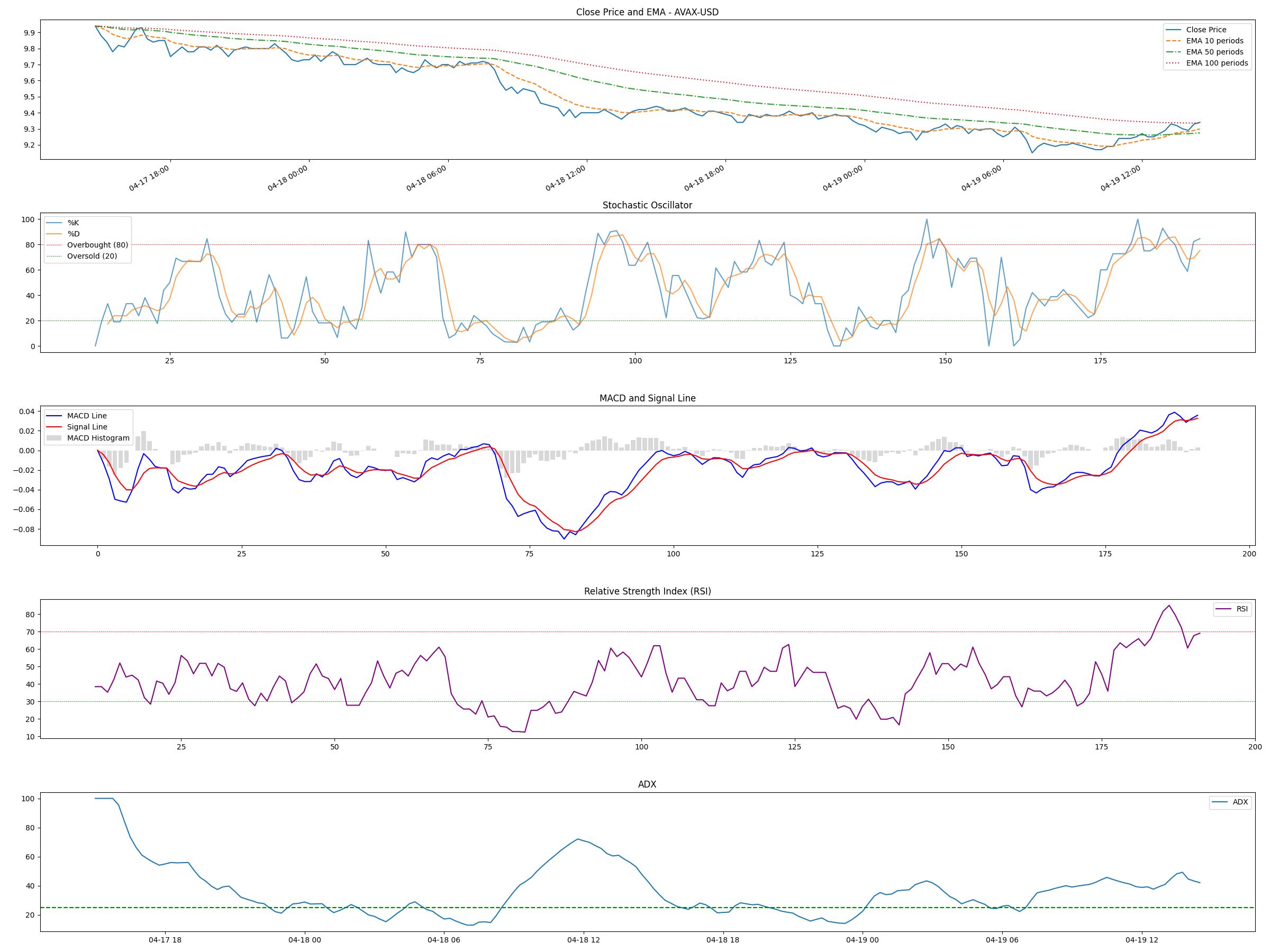Click the 'Close Price and EMA - AVAX-USD' title
The image size is (1270, 952).
coord(647,12)
